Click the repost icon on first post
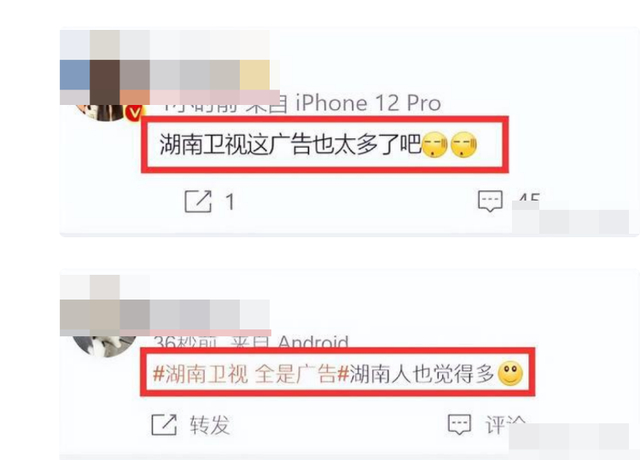The width and height of the screenshot is (640, 460). [x=198, y=201]
